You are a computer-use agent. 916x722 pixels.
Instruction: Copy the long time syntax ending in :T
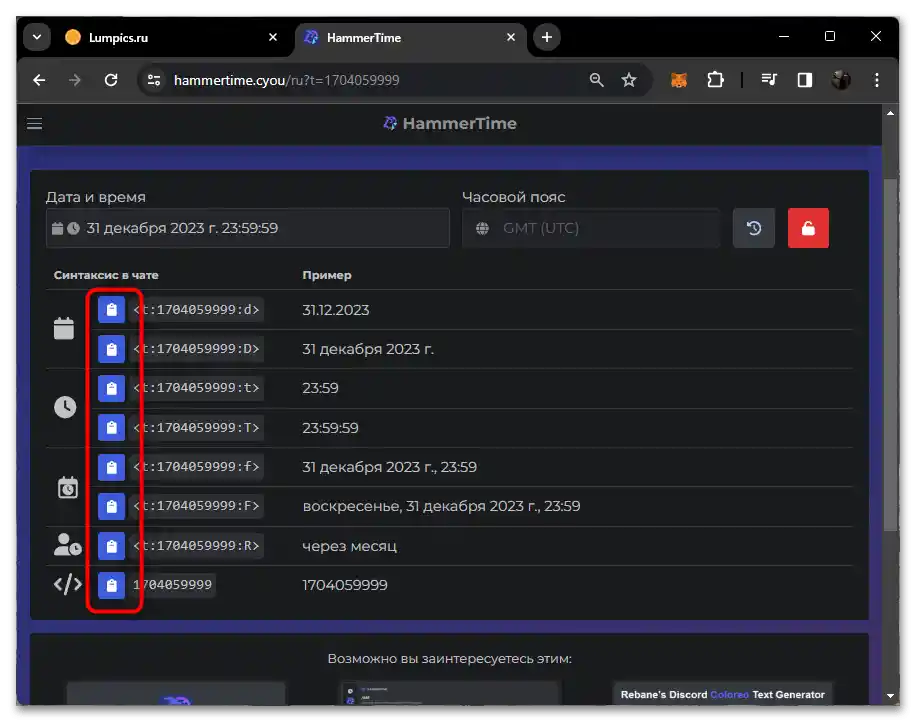click(111, 428)
